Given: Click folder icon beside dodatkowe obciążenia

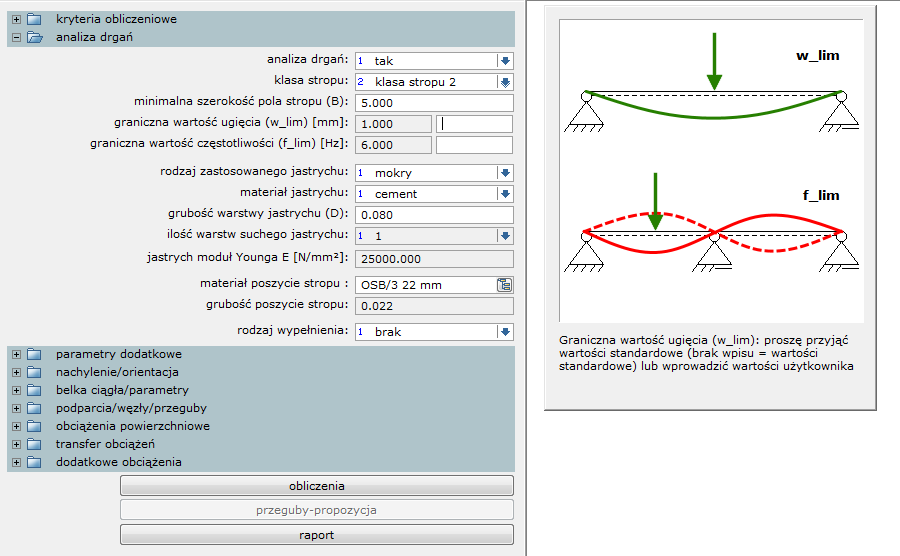Looking at the screenshot, I should [x=35, y=462].
